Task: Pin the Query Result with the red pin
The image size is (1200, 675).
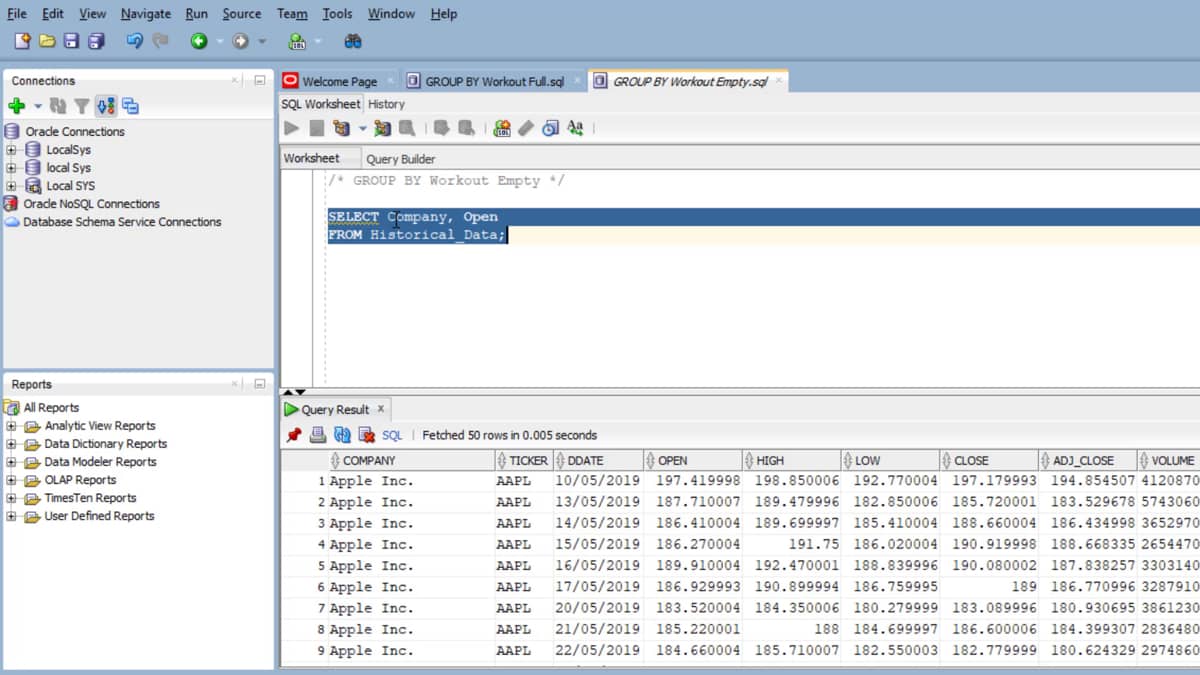Action: click(293, 435)
